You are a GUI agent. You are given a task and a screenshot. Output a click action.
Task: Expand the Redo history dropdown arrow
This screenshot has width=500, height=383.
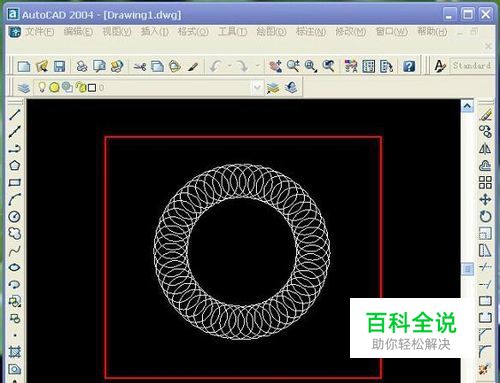coord(257,66)
